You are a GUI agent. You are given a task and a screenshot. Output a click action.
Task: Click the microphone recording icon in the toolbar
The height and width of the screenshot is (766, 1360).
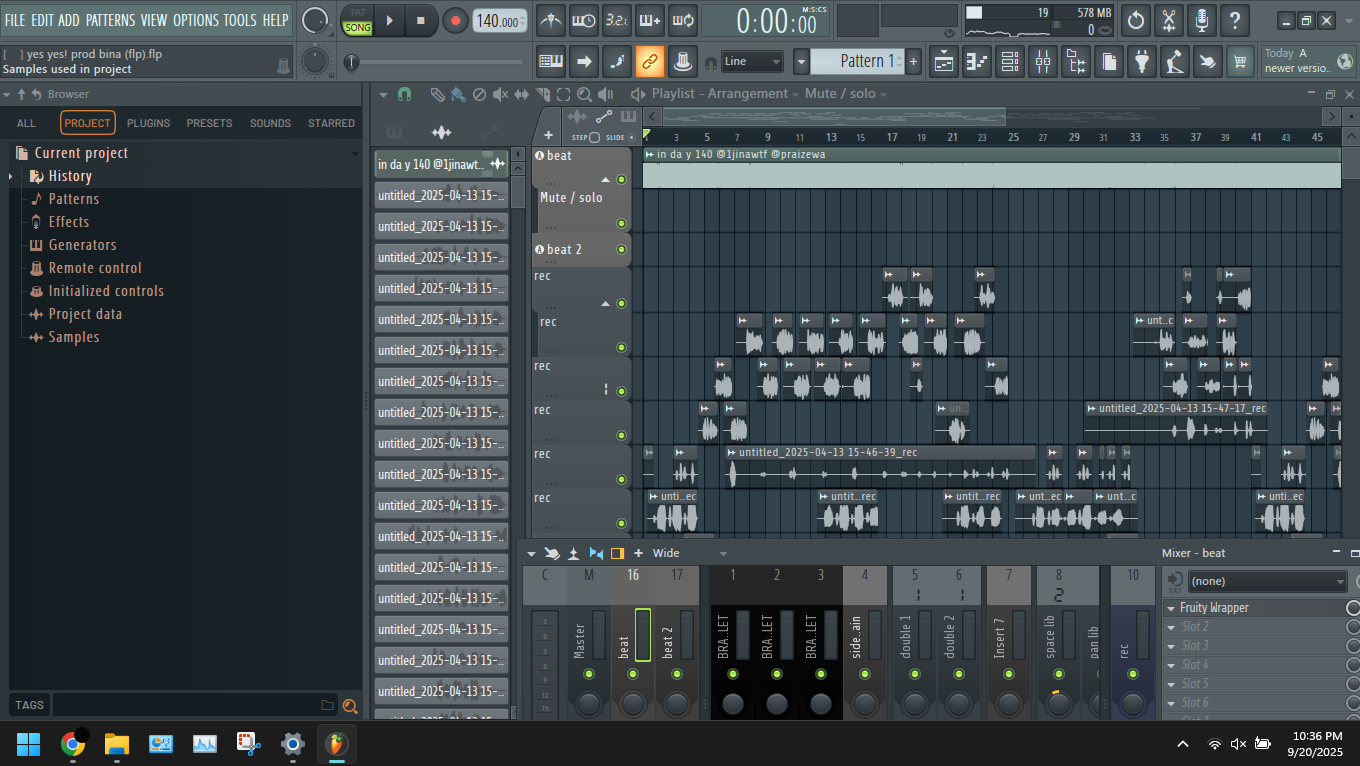[1202, 20]
